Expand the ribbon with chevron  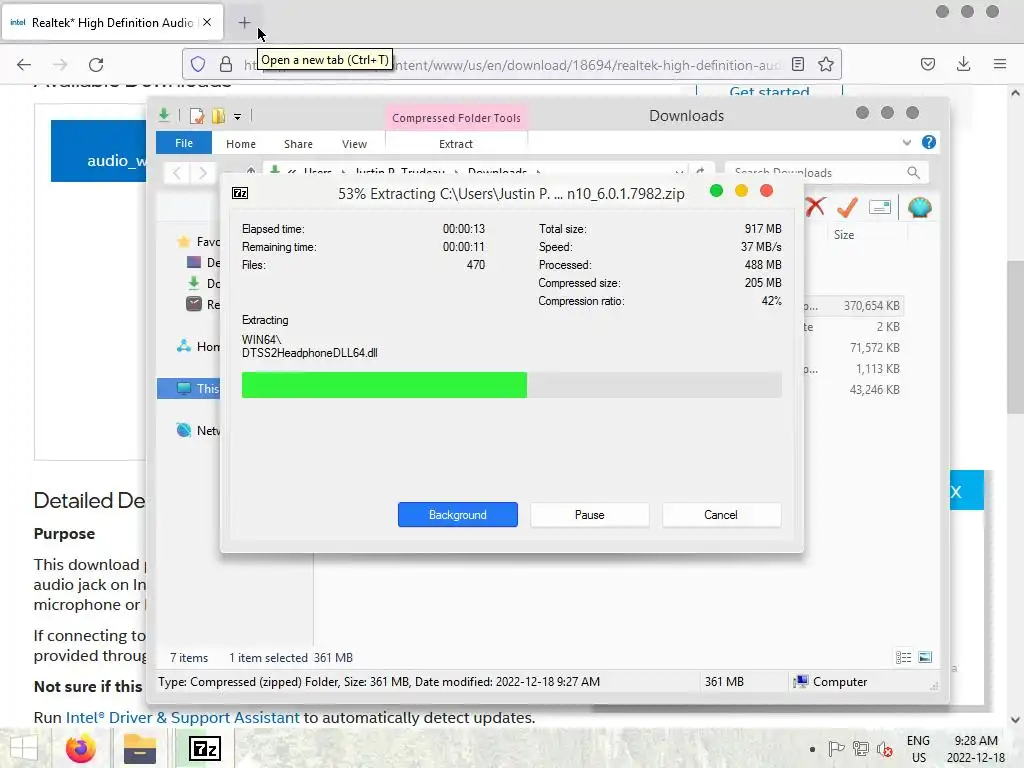[x=906, y=142]
